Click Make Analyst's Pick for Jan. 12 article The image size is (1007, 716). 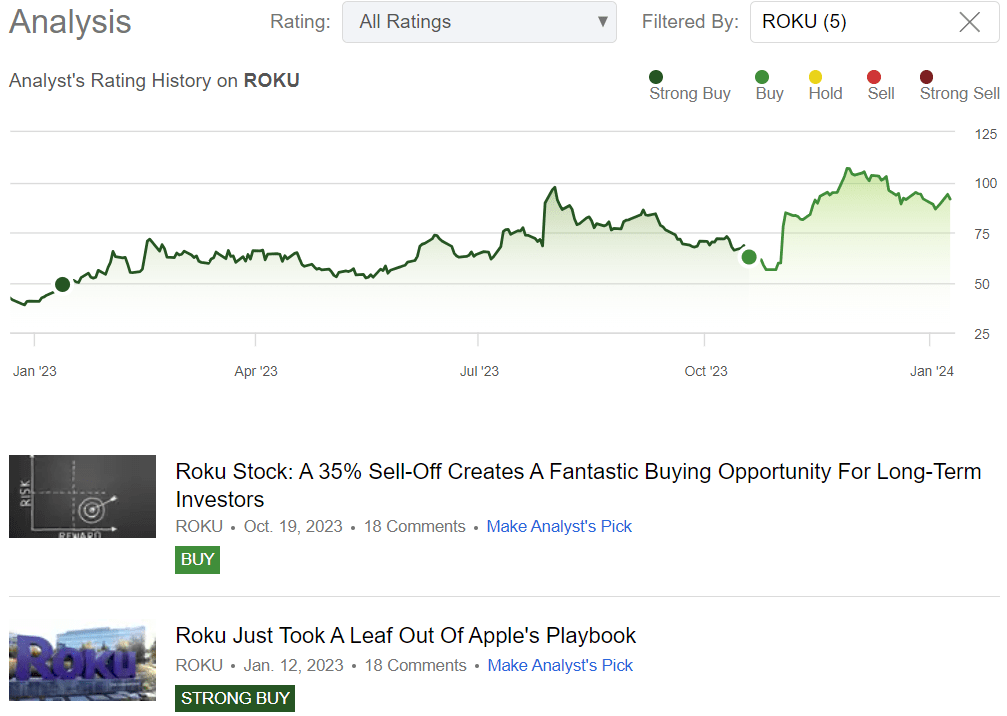tap(560, 665)
